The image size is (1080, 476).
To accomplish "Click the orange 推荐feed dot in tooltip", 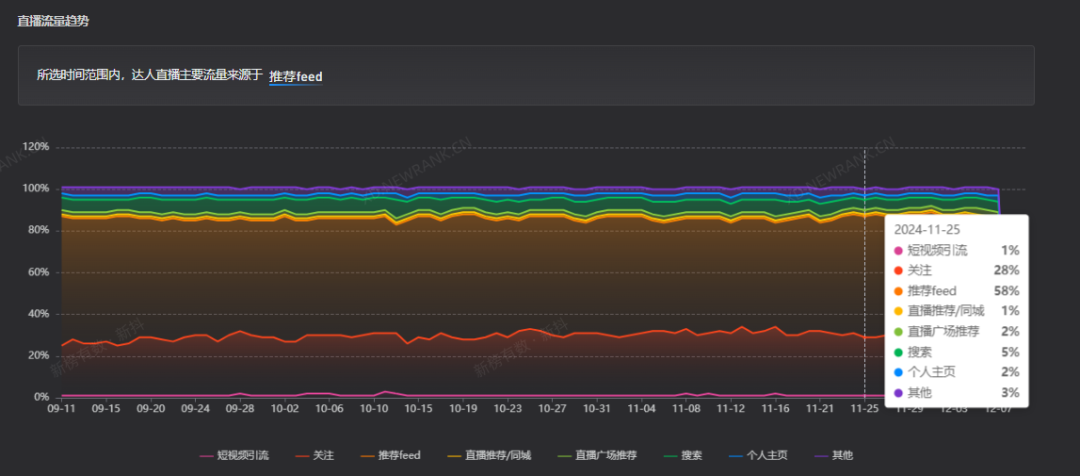I will click(x=898, y=291).
